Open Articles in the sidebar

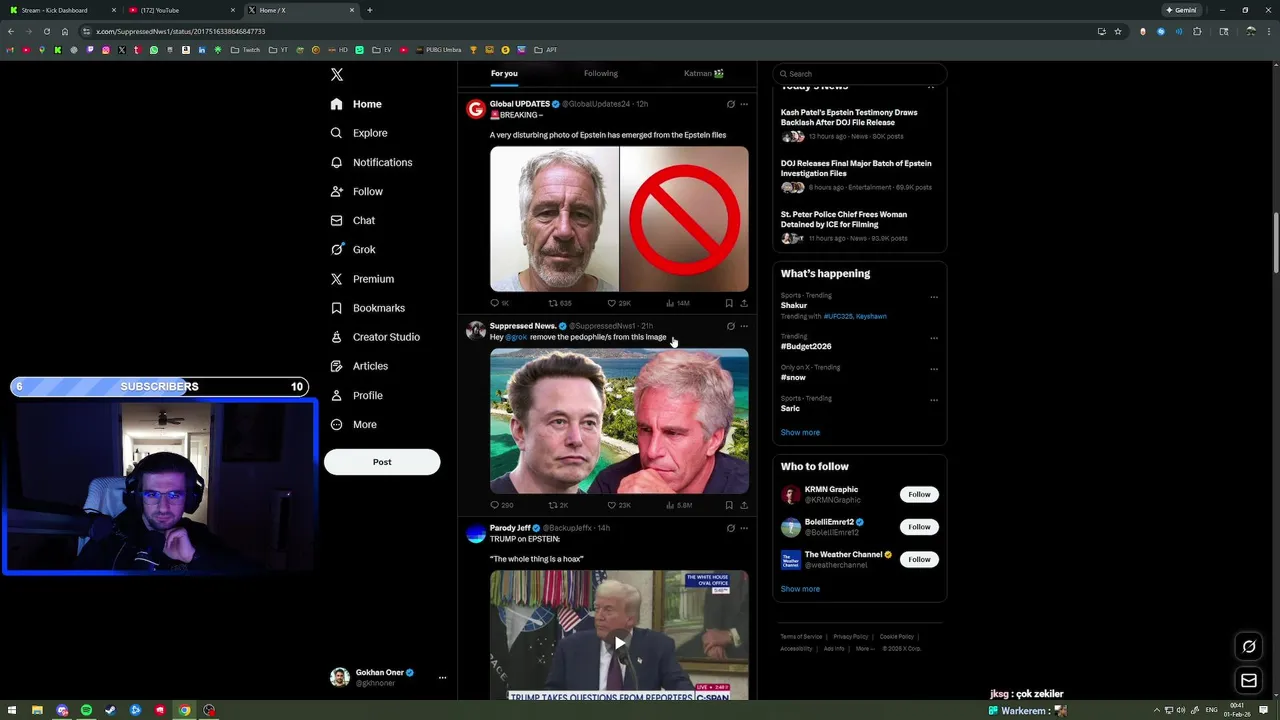click(359, 366)
